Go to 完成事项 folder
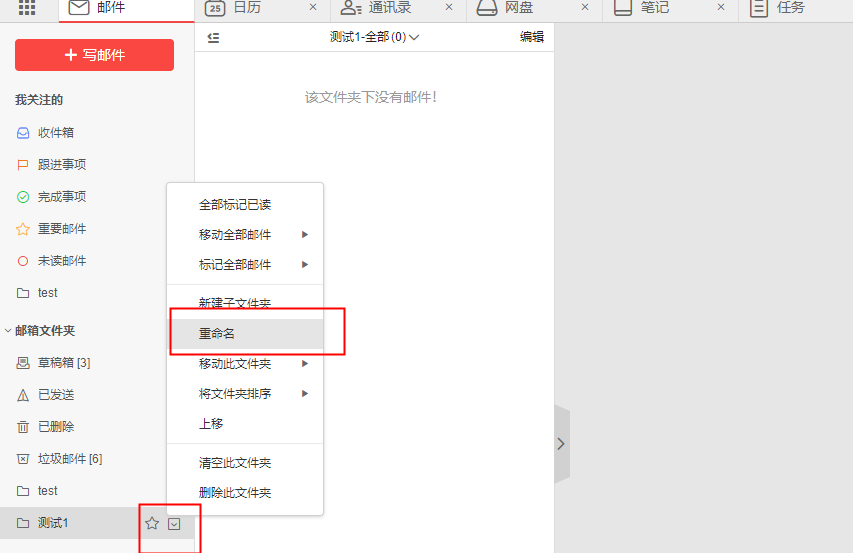This screenshot has width=853, height=553. pyautogui.click(x=61, y=197)
